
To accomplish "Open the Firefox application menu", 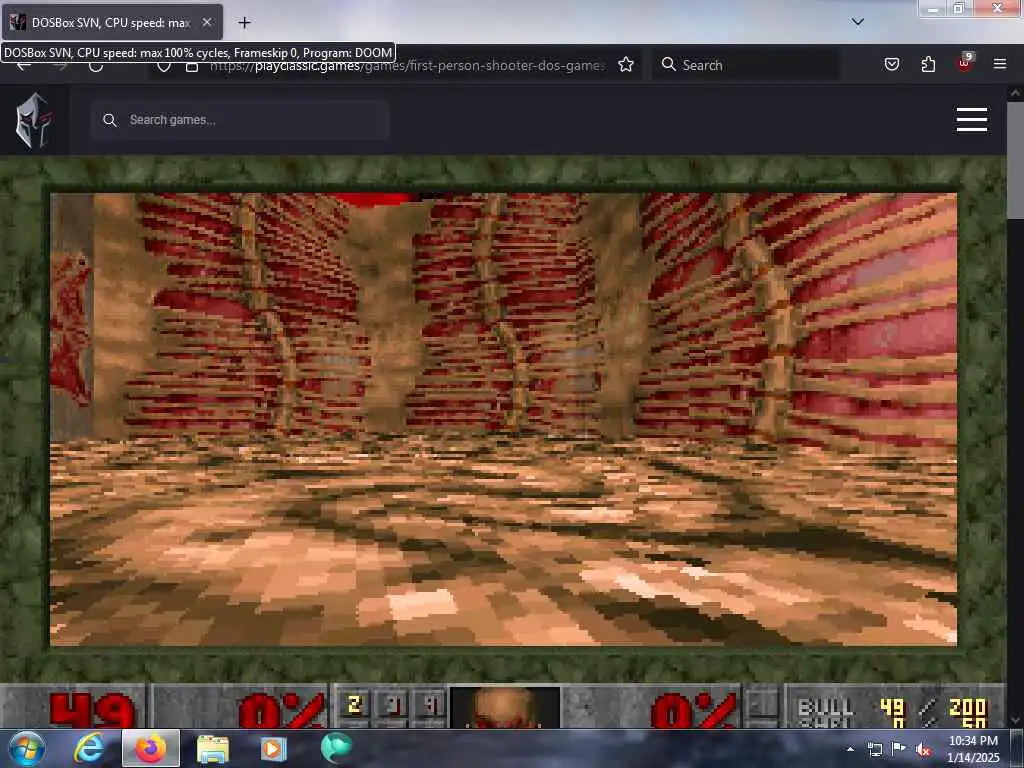I will [1000, 64].
